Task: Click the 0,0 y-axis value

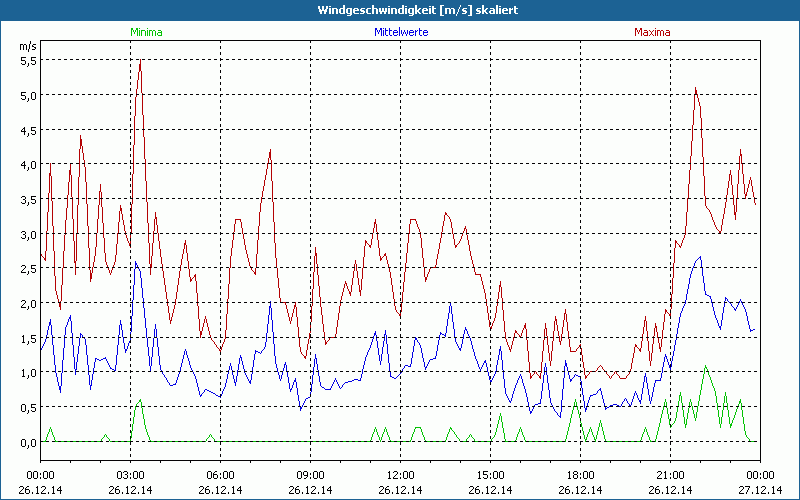Action: point(29,442)
